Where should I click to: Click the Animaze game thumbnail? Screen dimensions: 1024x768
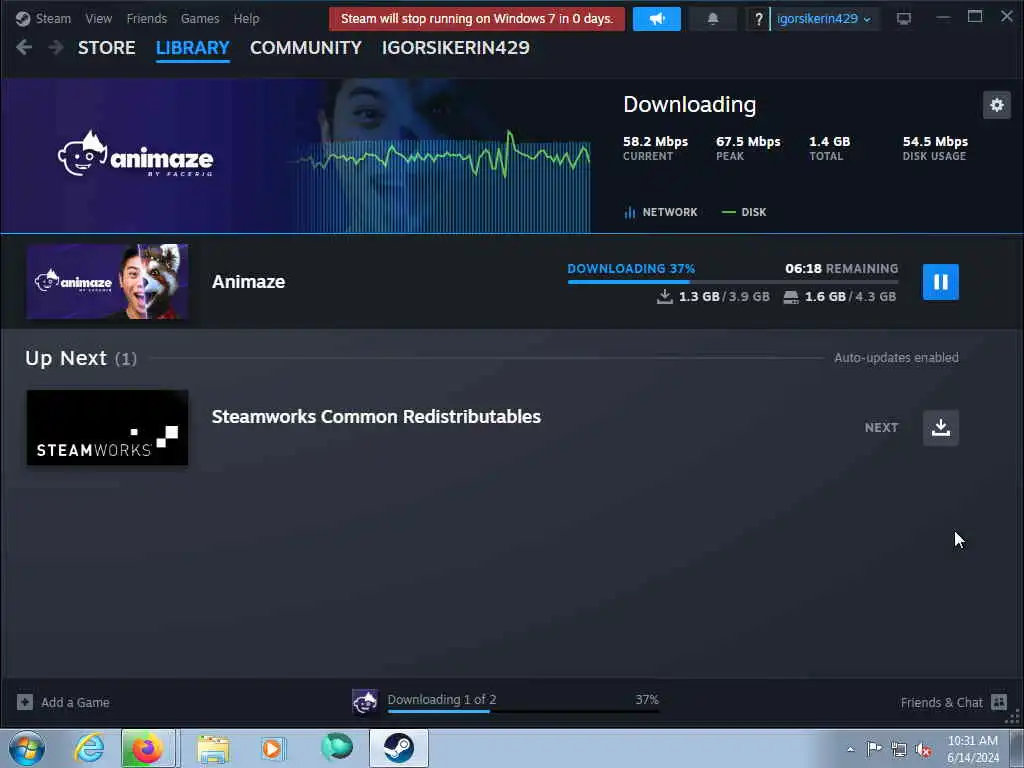coord(107,281)
